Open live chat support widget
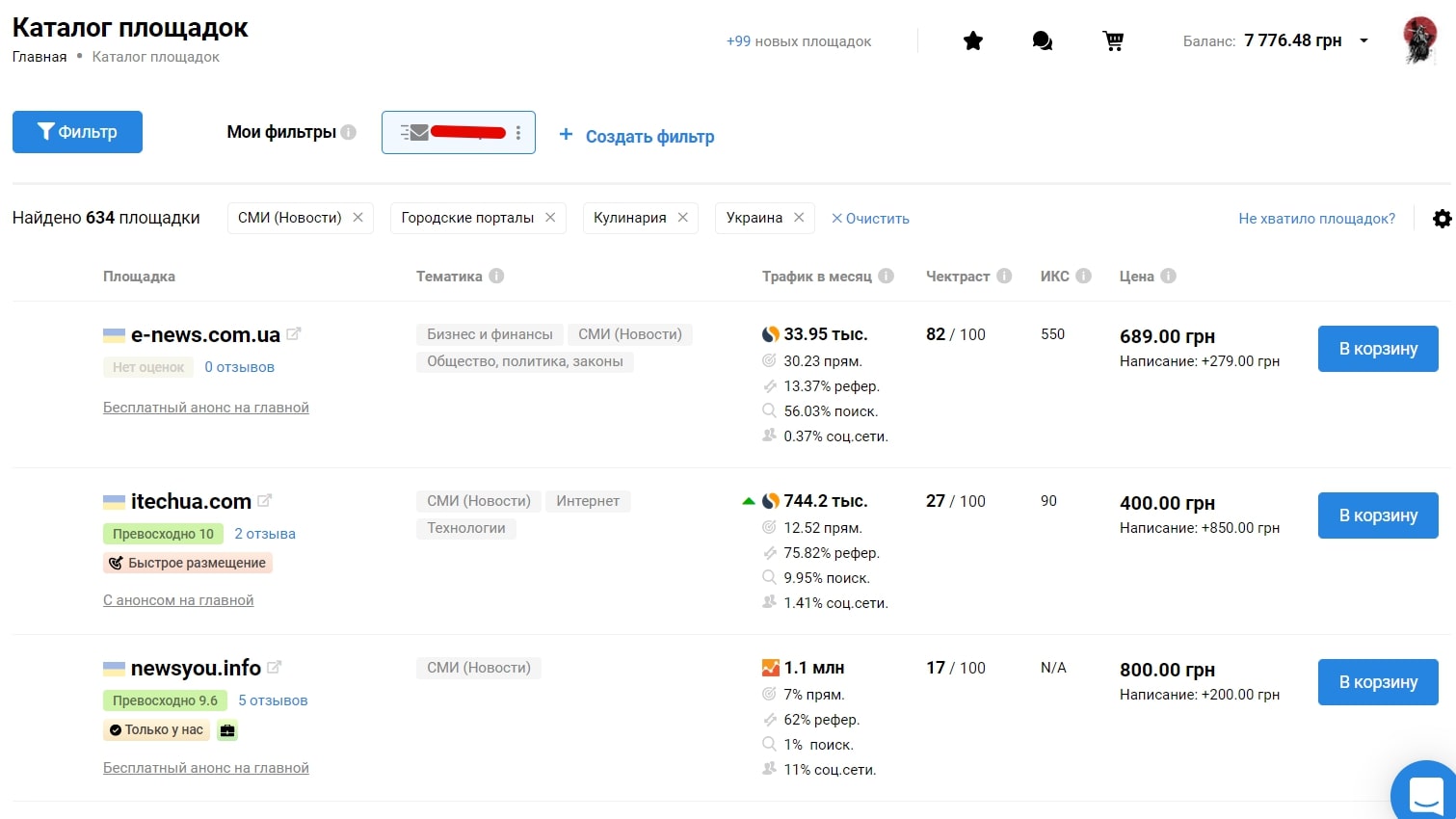1456x819 pixels. (1428, 794)
